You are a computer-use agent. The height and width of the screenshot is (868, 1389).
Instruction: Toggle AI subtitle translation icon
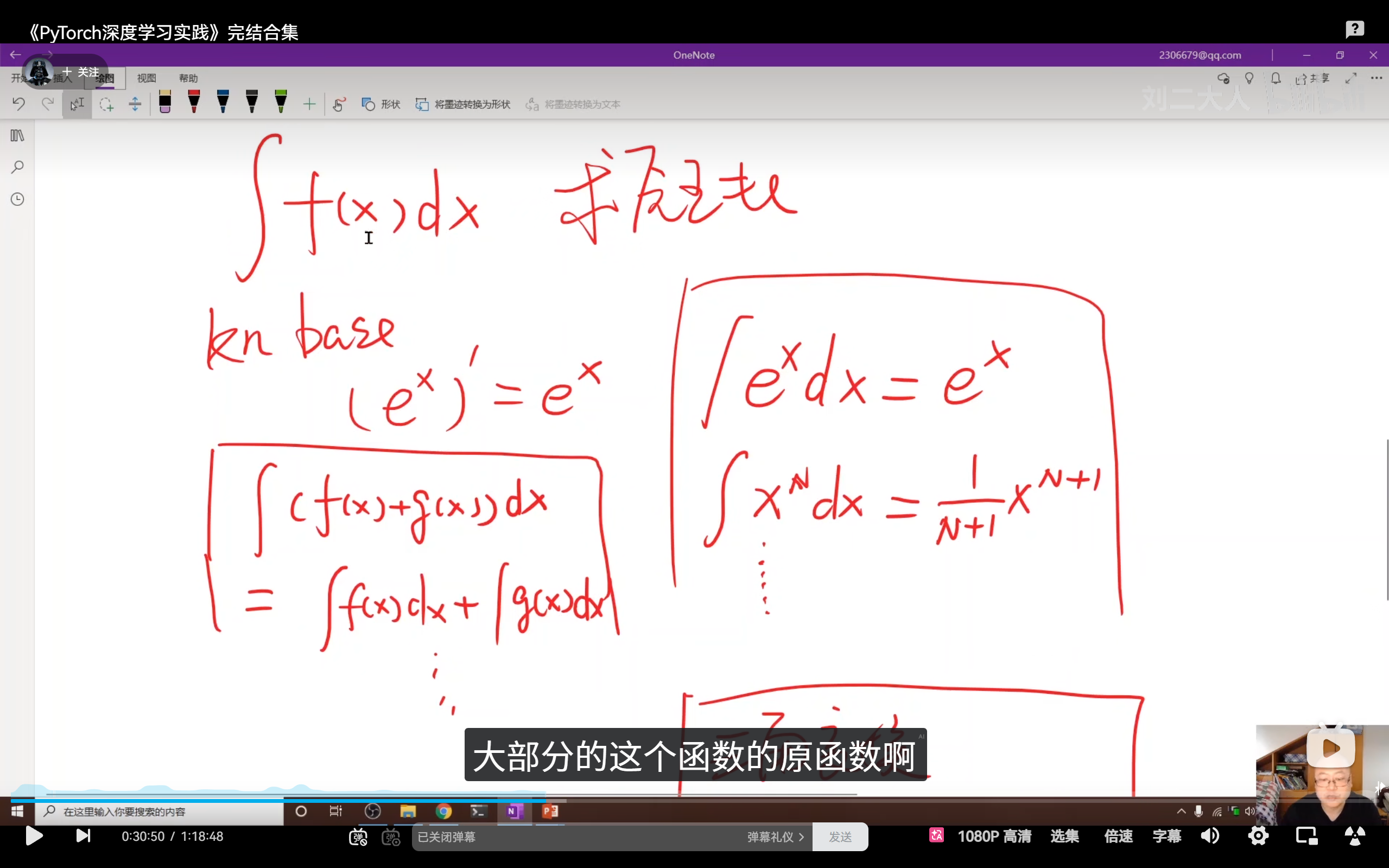[936, 835]
